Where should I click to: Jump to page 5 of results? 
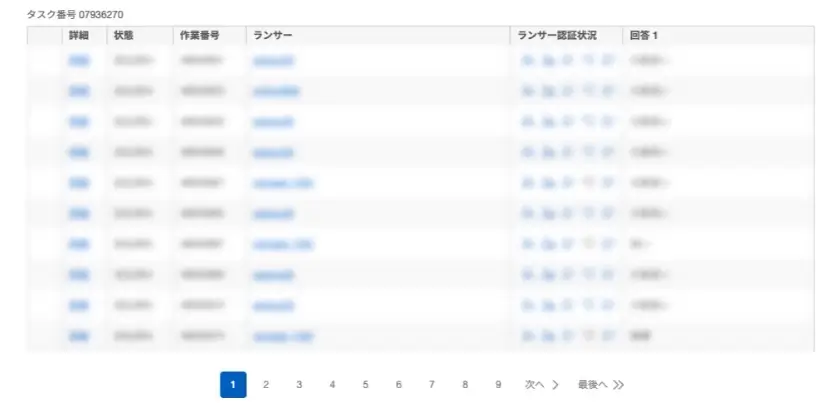(x=365, y=384)
